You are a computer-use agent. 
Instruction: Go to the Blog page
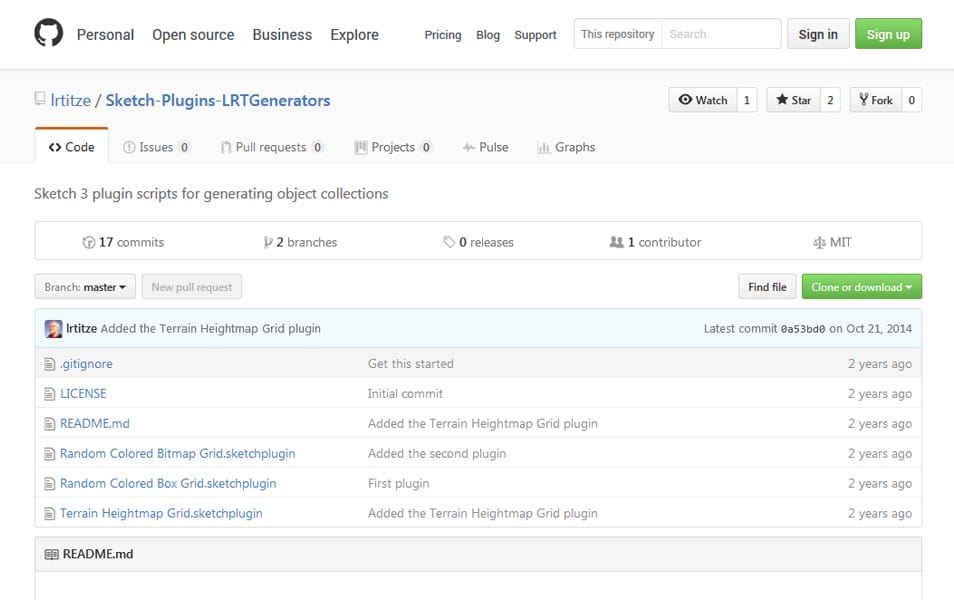(x=488, y=35)
